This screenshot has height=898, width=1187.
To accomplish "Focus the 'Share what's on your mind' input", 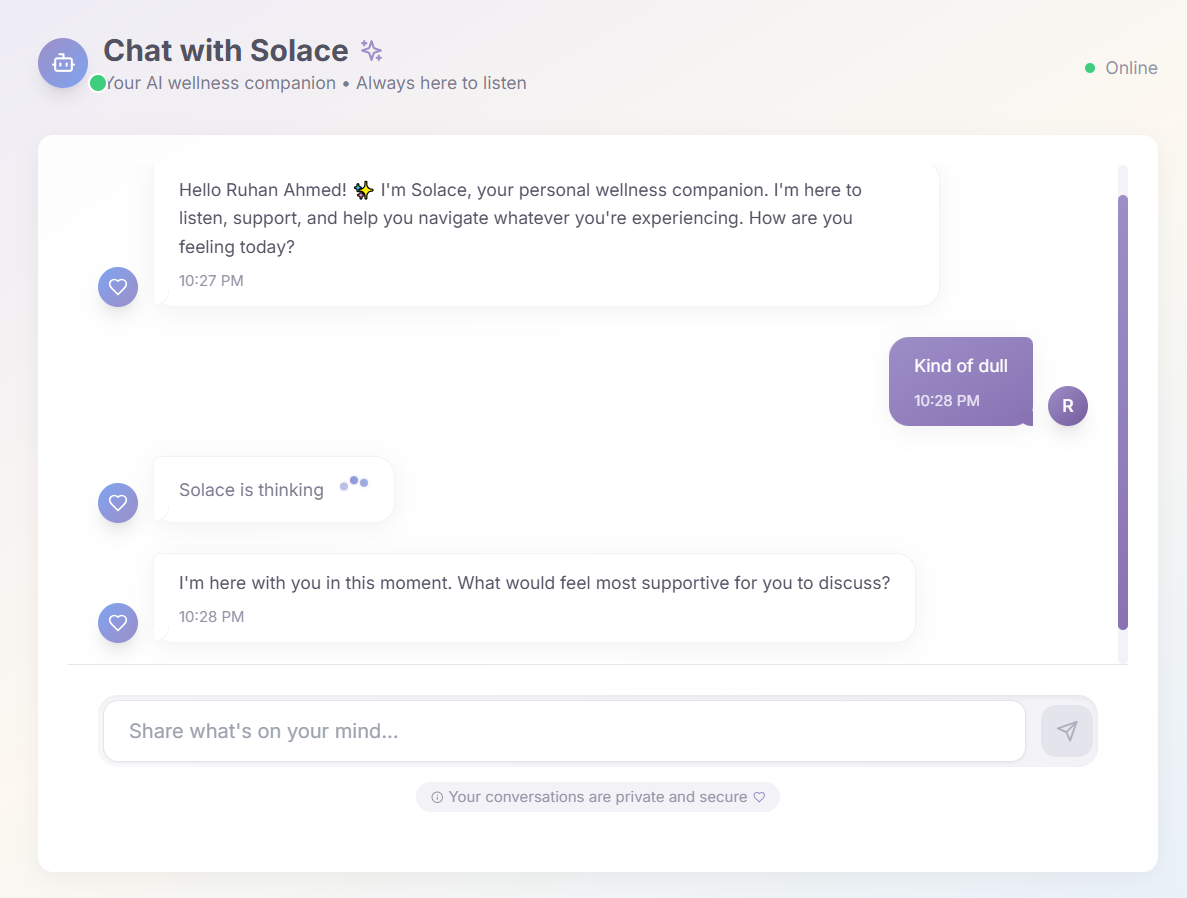I will tap(563, 731).
